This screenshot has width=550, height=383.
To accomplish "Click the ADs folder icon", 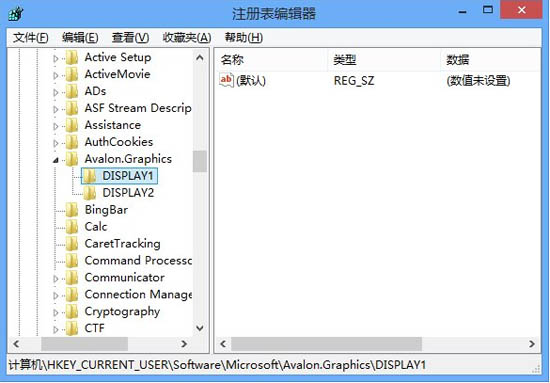I will click(x=72, y=91).
